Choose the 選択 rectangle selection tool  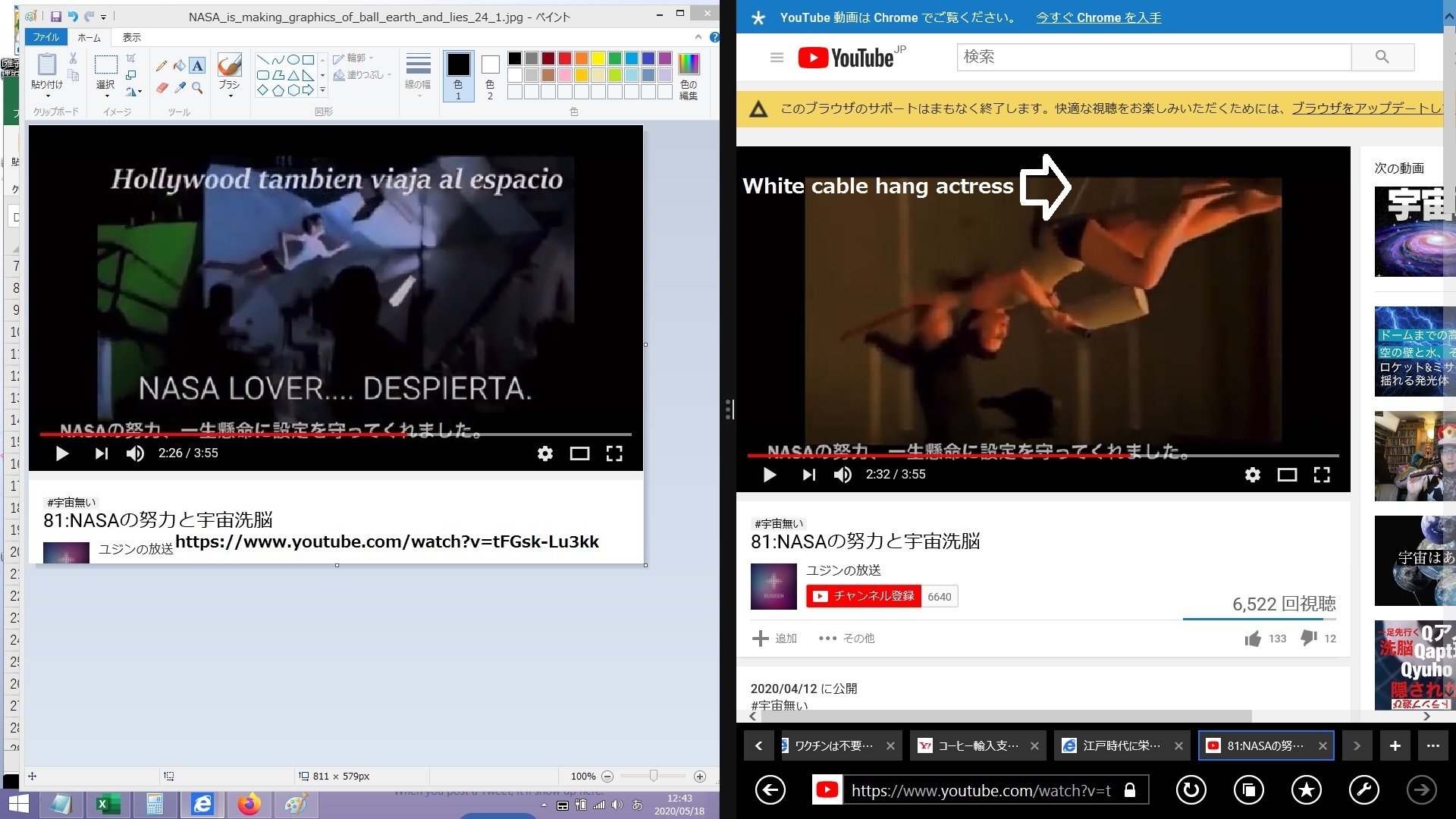pyautogui.click(x=105, y=65)
